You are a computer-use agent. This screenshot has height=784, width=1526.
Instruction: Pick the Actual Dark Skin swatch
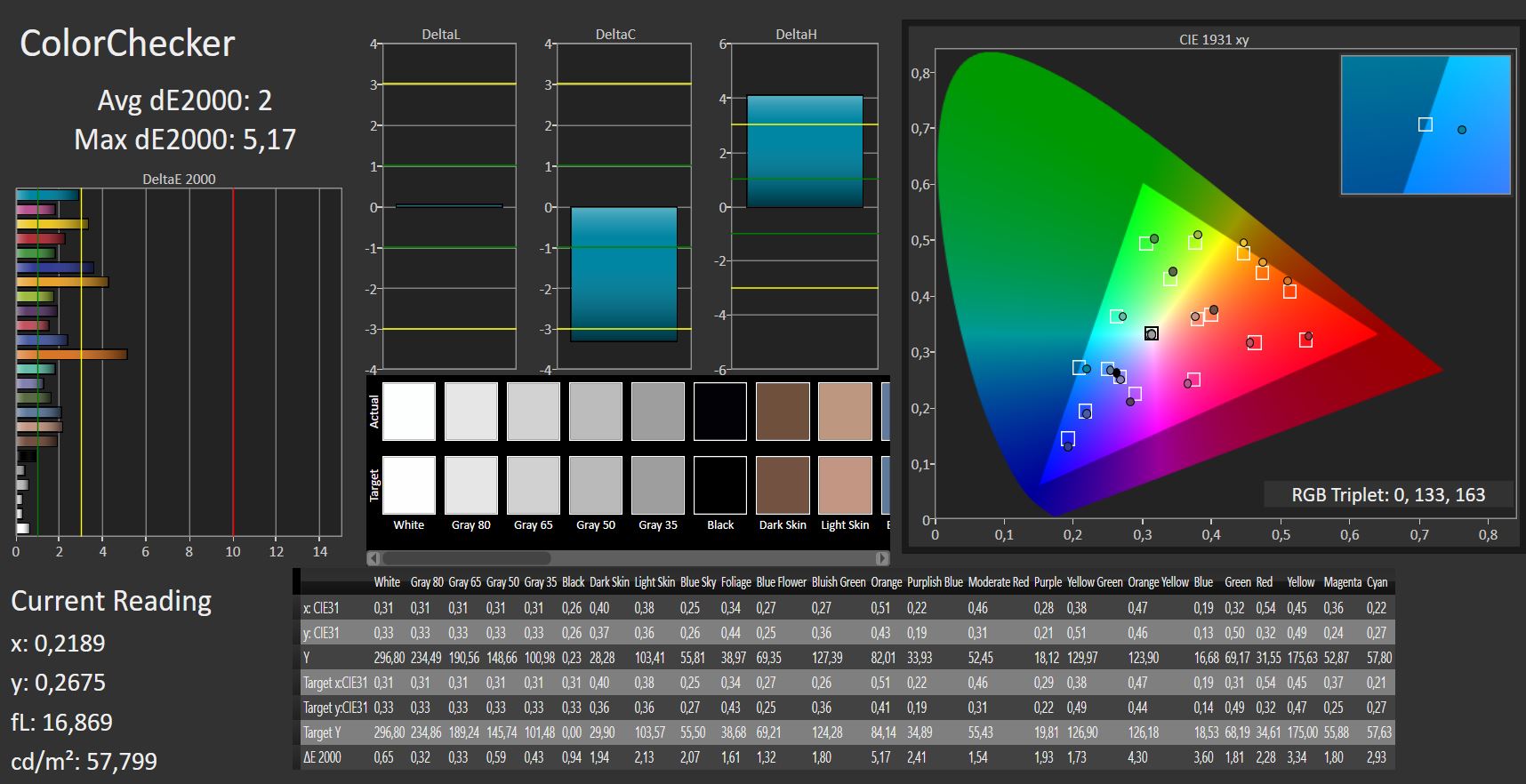coord(783,412)
